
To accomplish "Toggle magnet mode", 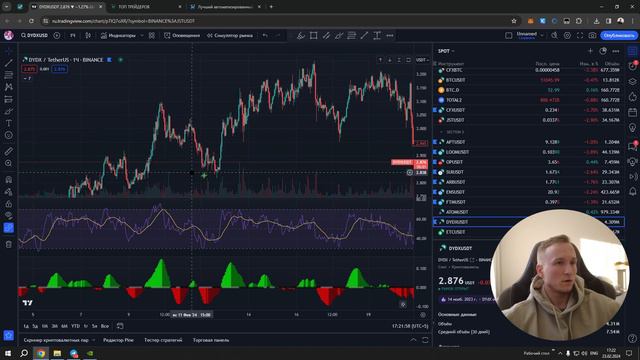I will [x=9, y=179].
